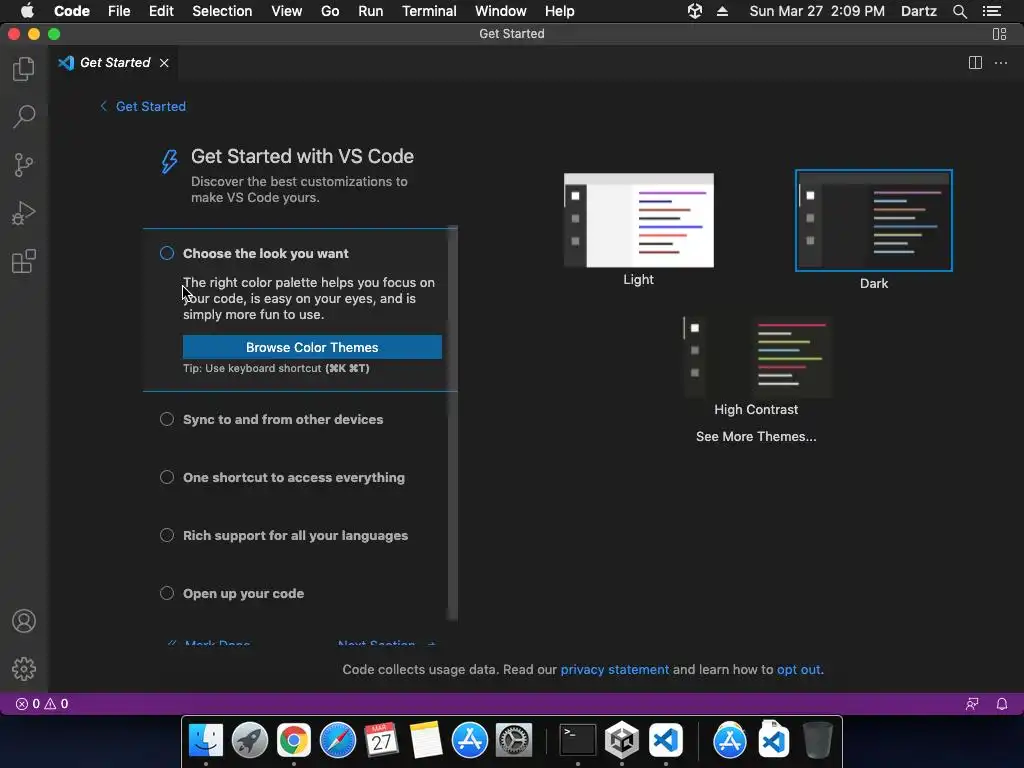Open the Apple menu

(x=27, y=11)
